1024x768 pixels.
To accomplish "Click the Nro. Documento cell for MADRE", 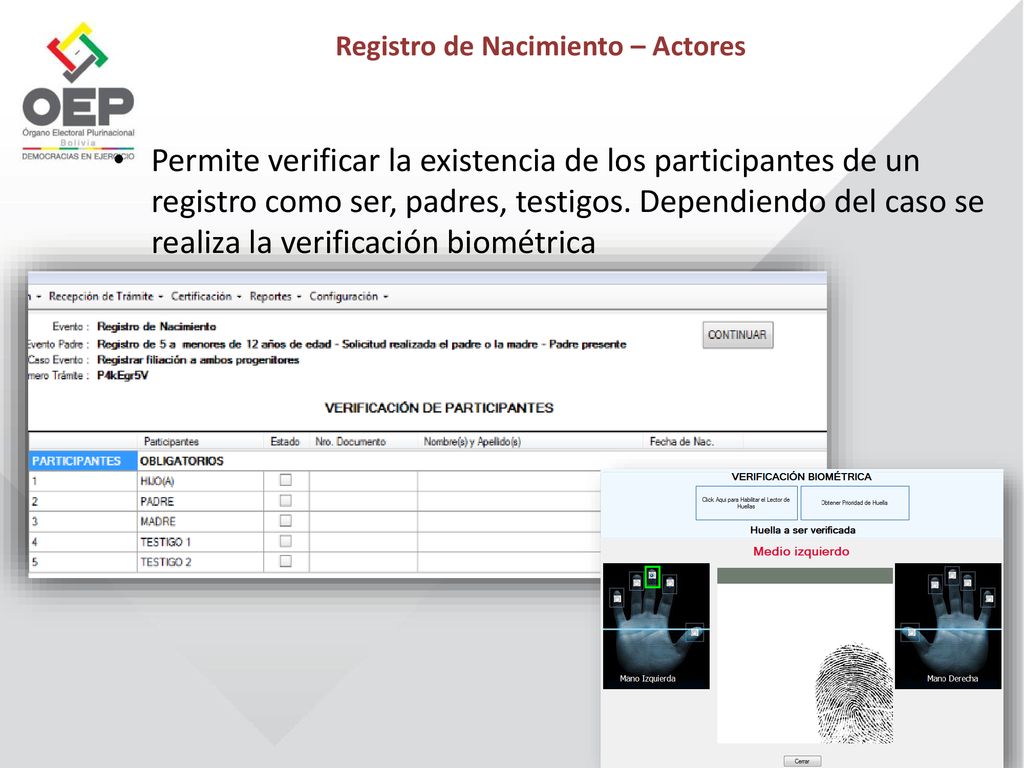I will 363,521.
